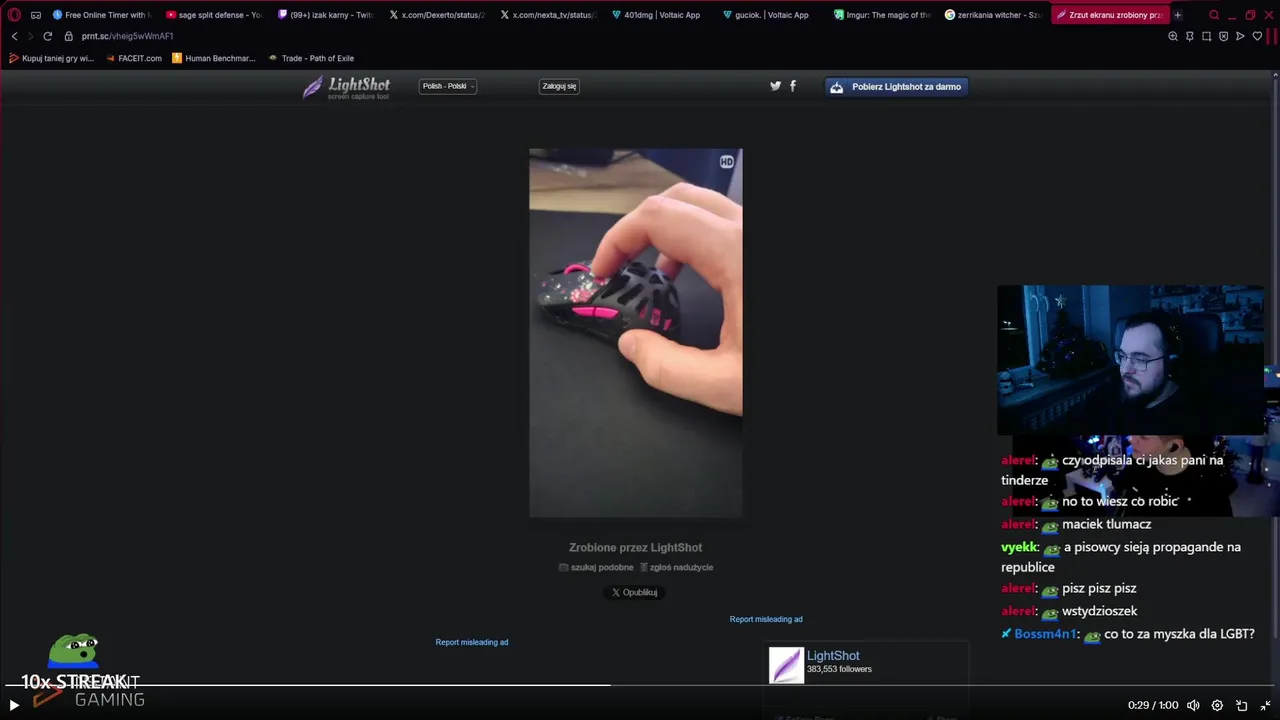Open Kupuj taniej gry bookmark
This screenshot has height=720, width=1280.
[x=51, y=58]
